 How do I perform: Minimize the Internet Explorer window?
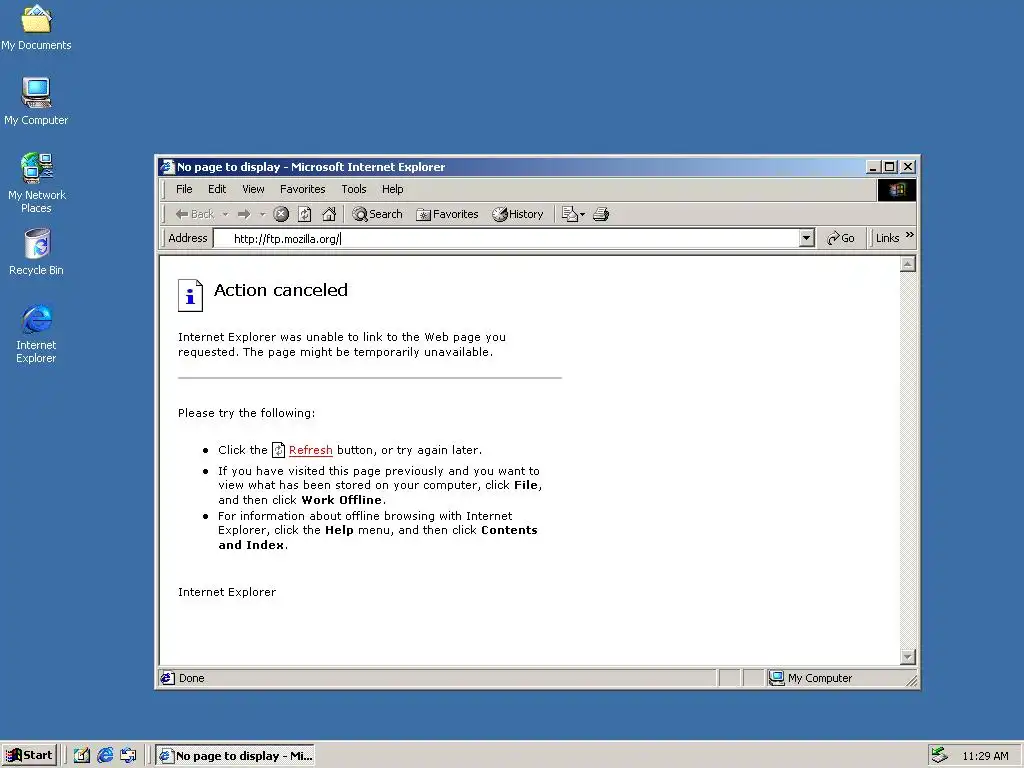pos(872,167)
